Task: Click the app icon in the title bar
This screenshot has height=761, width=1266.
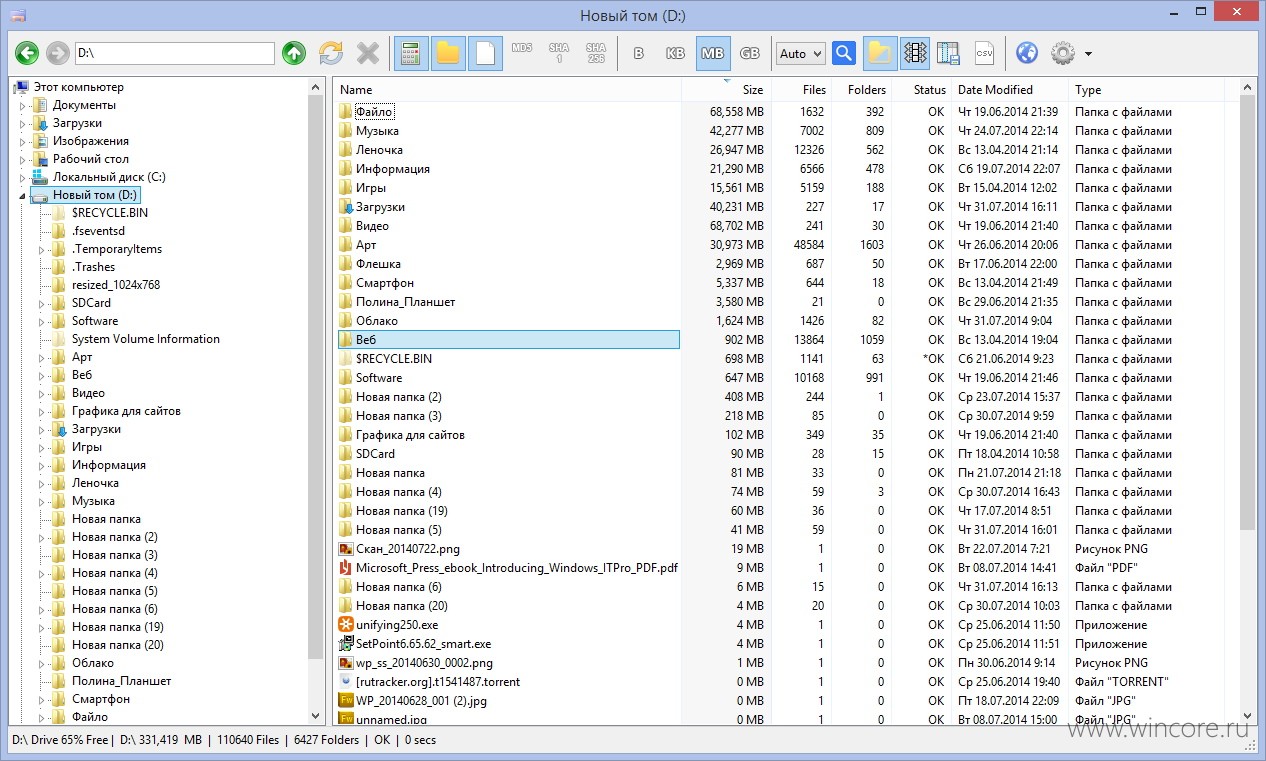Action: point(17,15)
